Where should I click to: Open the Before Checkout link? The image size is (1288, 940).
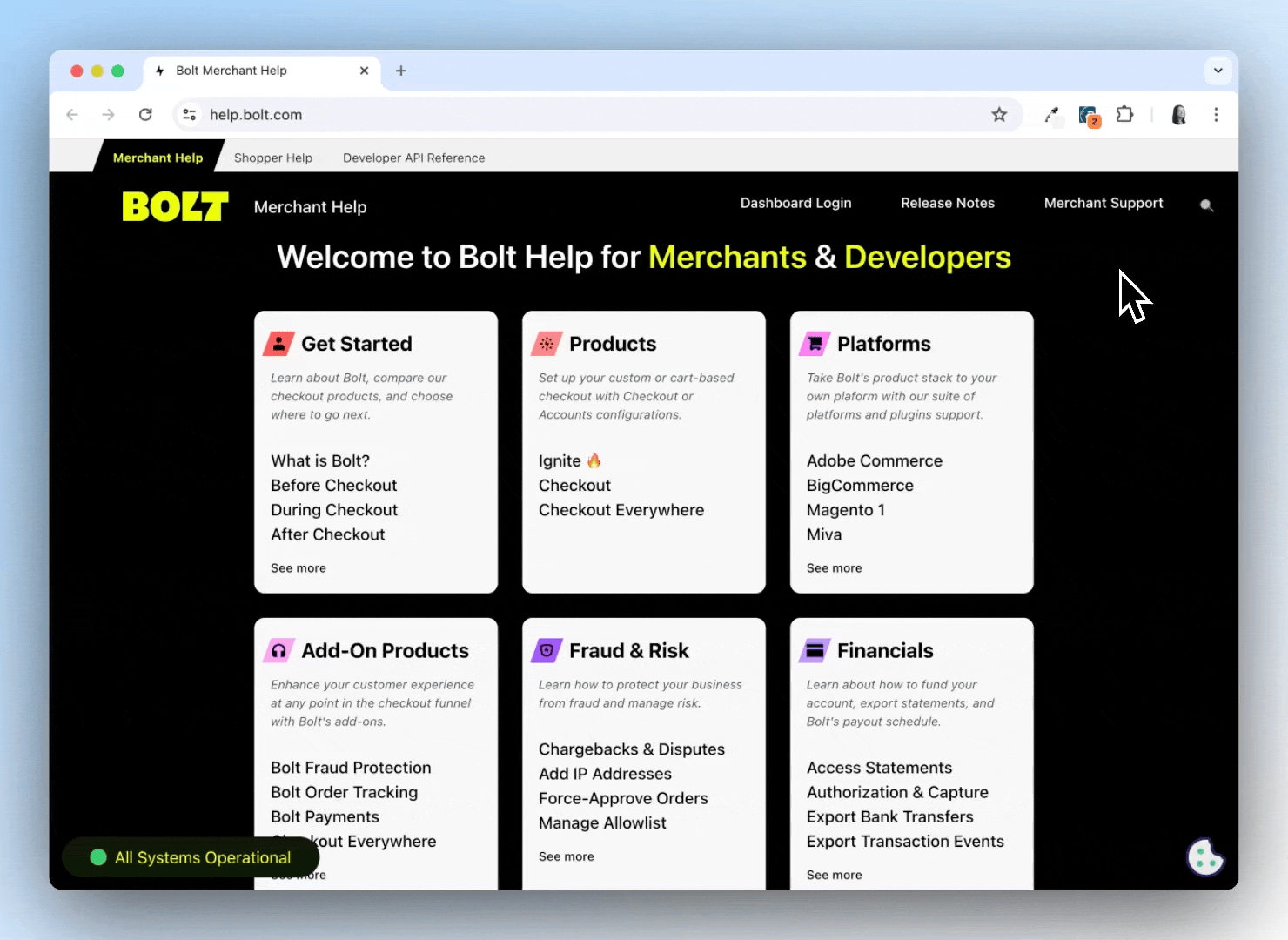point(333,485)
